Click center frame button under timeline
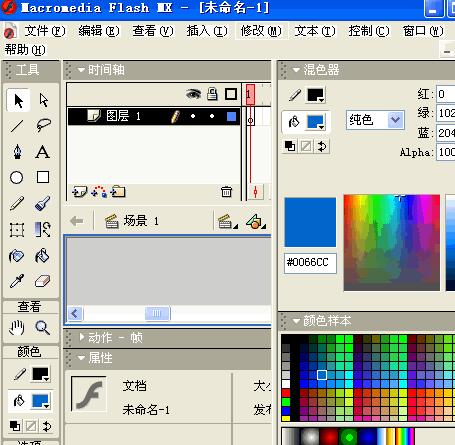The width and height of the screenshot is (455, 445). [x=255, y=192]
